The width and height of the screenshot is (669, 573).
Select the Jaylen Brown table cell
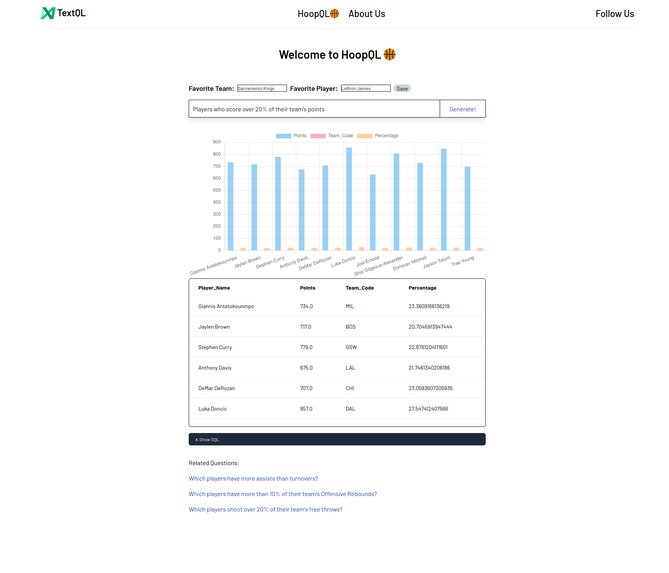coord(214,327)
